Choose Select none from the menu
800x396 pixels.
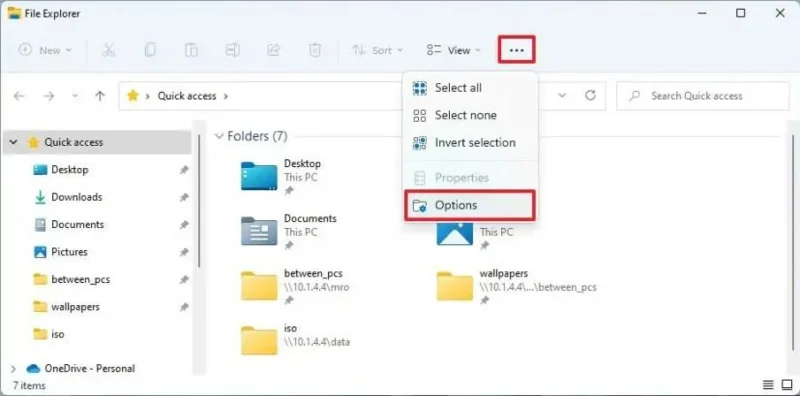tap(470, 115)
